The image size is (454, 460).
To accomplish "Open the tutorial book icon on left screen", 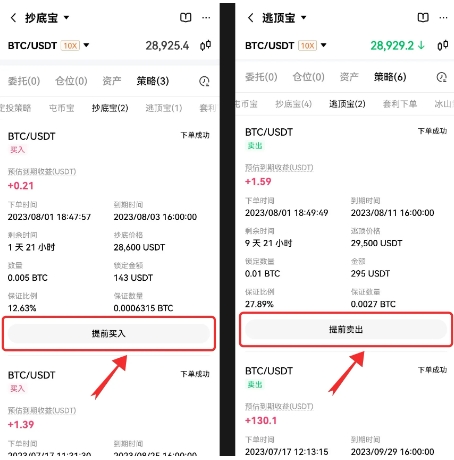I will click(x=186, y=17).
